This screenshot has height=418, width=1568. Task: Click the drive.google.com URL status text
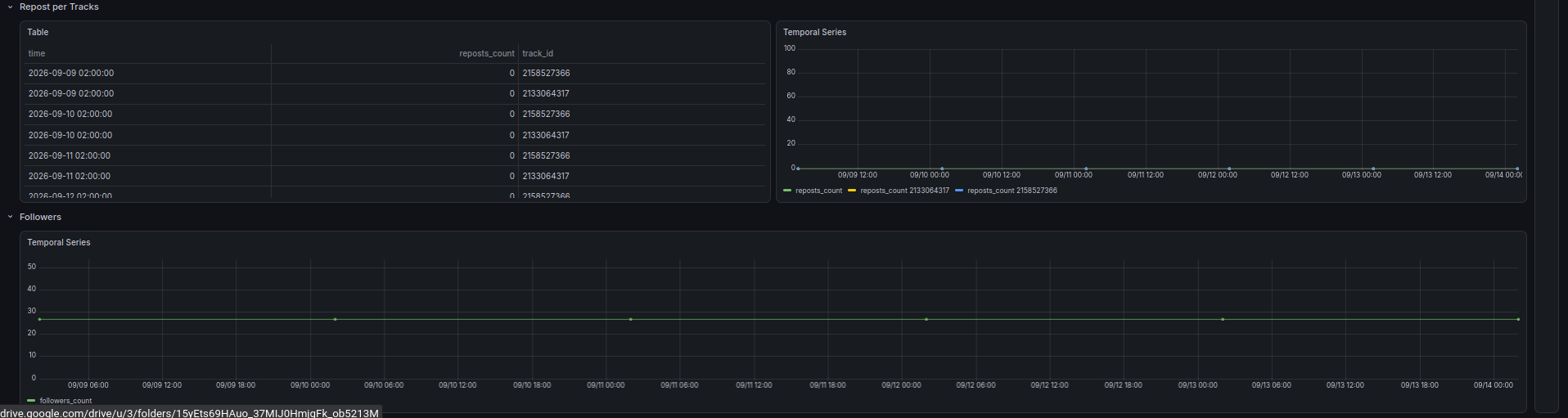point(189,412)
